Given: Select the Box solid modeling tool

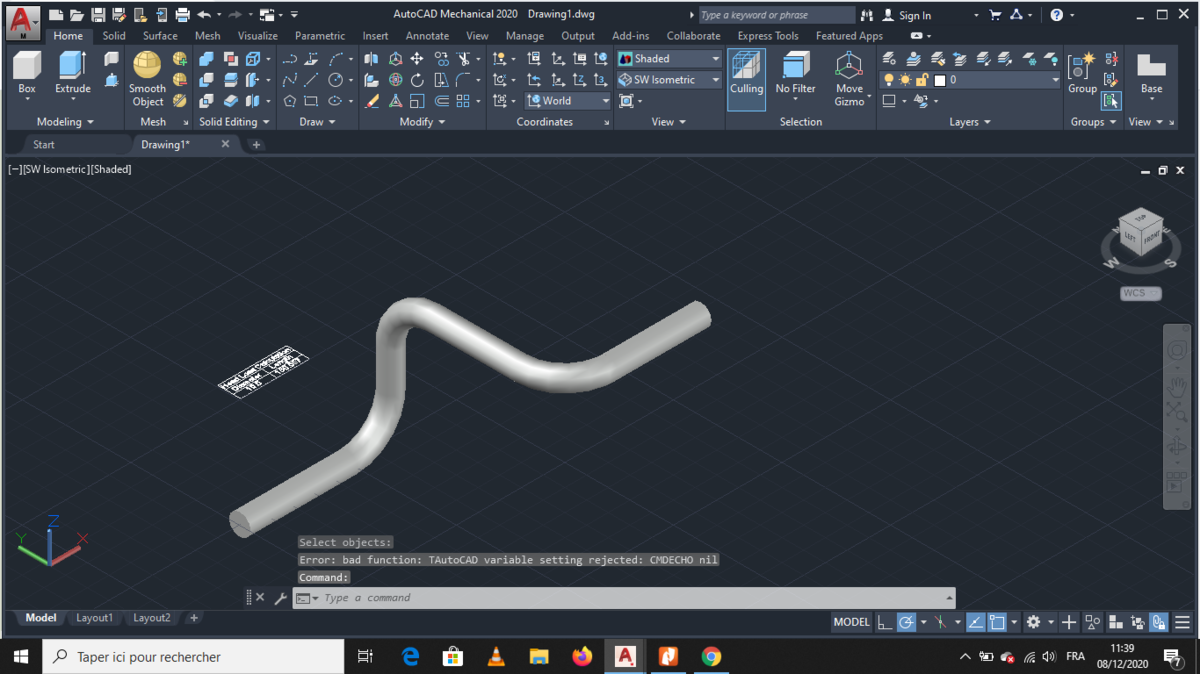Looking at the screenshot, I should [27, 68].
